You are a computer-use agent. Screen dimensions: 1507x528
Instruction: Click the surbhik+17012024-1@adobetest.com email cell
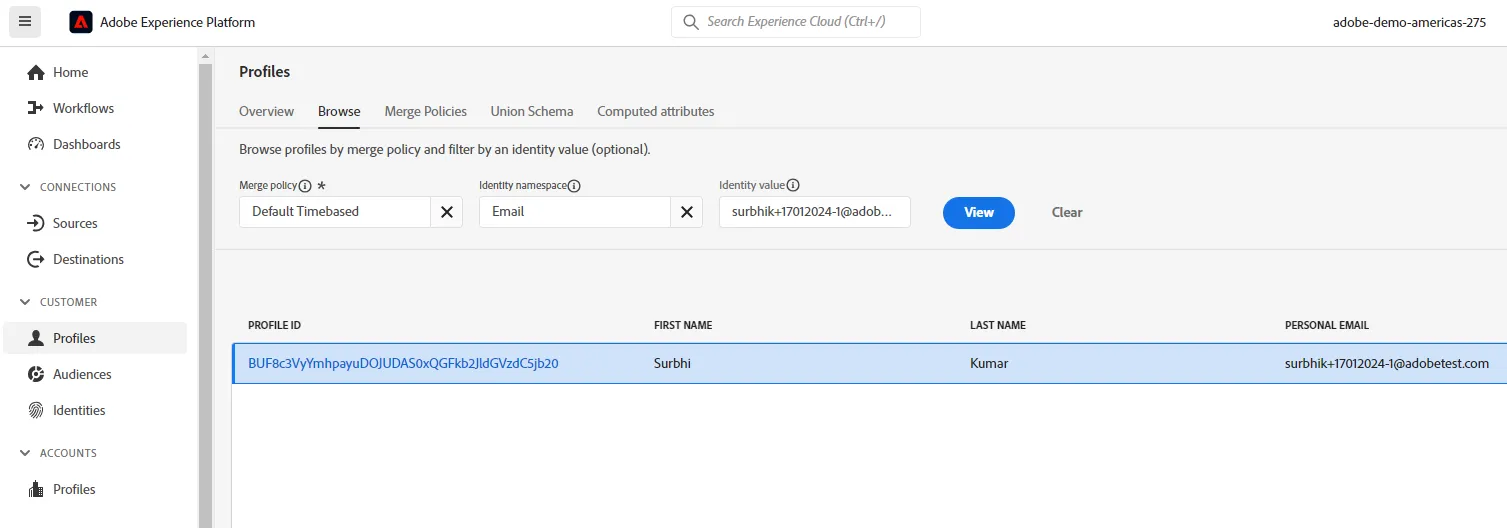pos(1387,363)
